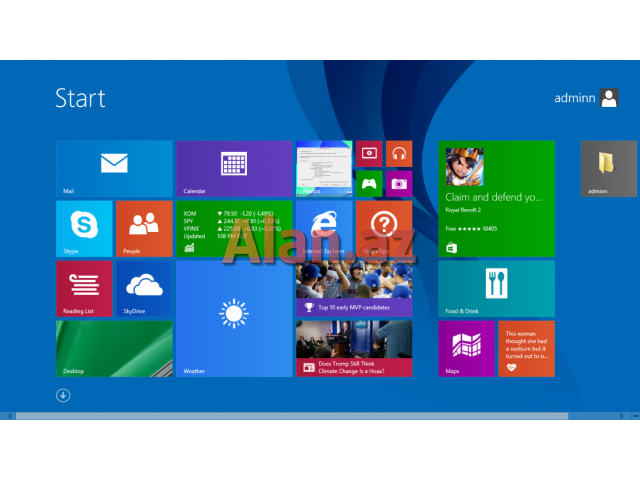Open the Trump climate change news tile
Viewport: 640px width, 480px height.
[x=354, y=349]
